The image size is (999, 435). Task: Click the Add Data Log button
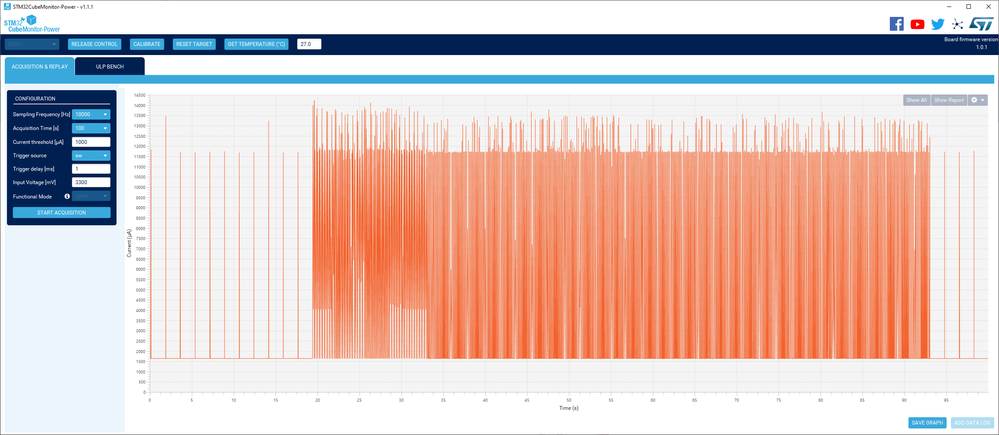coord(972,423)
